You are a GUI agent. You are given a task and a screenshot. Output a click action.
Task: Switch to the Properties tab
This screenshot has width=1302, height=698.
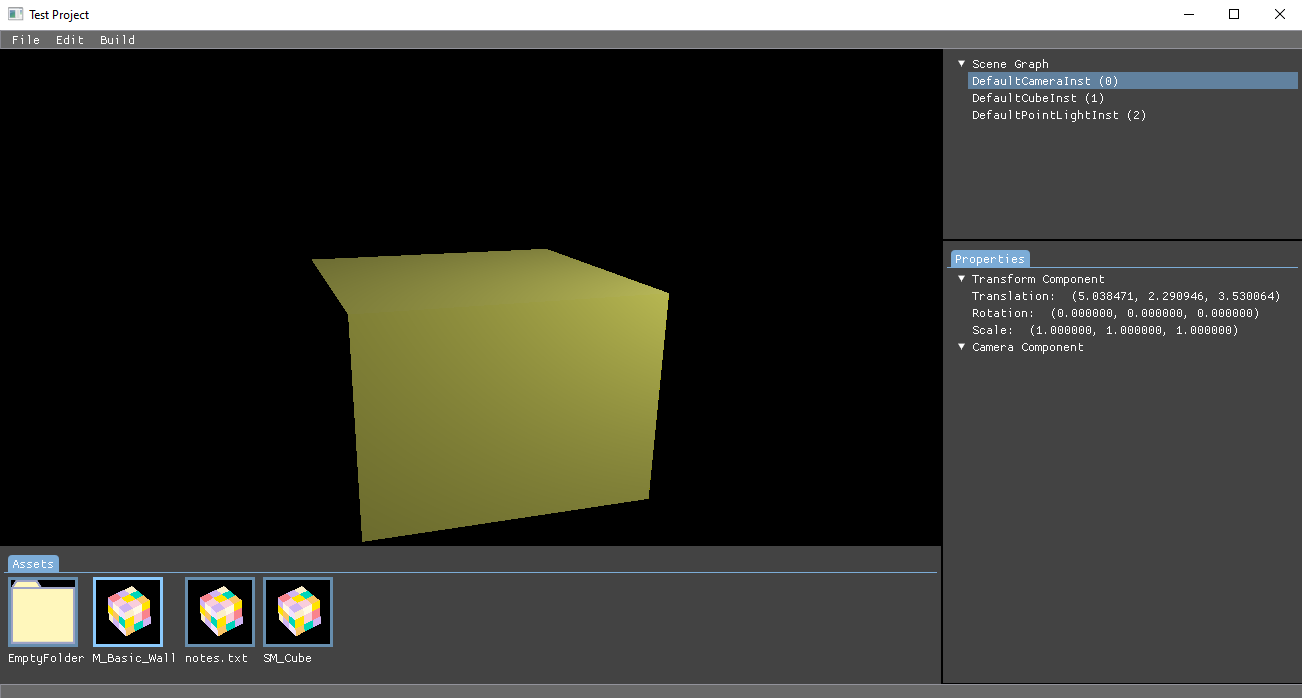pos(989,259)
